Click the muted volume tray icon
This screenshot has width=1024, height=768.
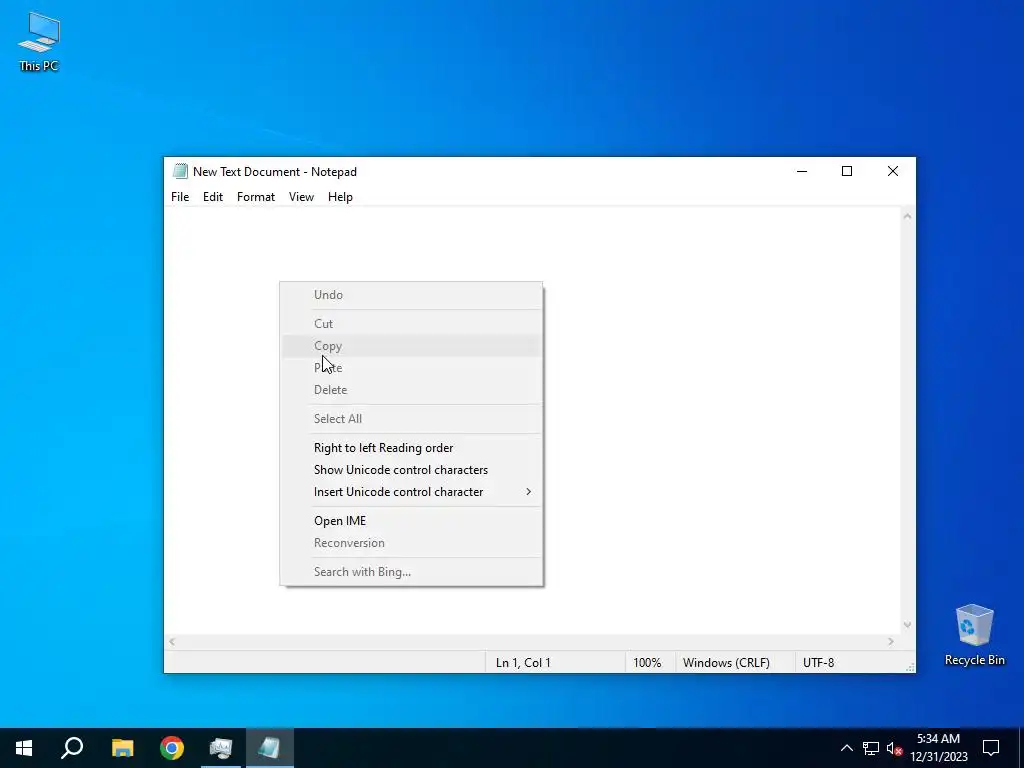(894, 748)
